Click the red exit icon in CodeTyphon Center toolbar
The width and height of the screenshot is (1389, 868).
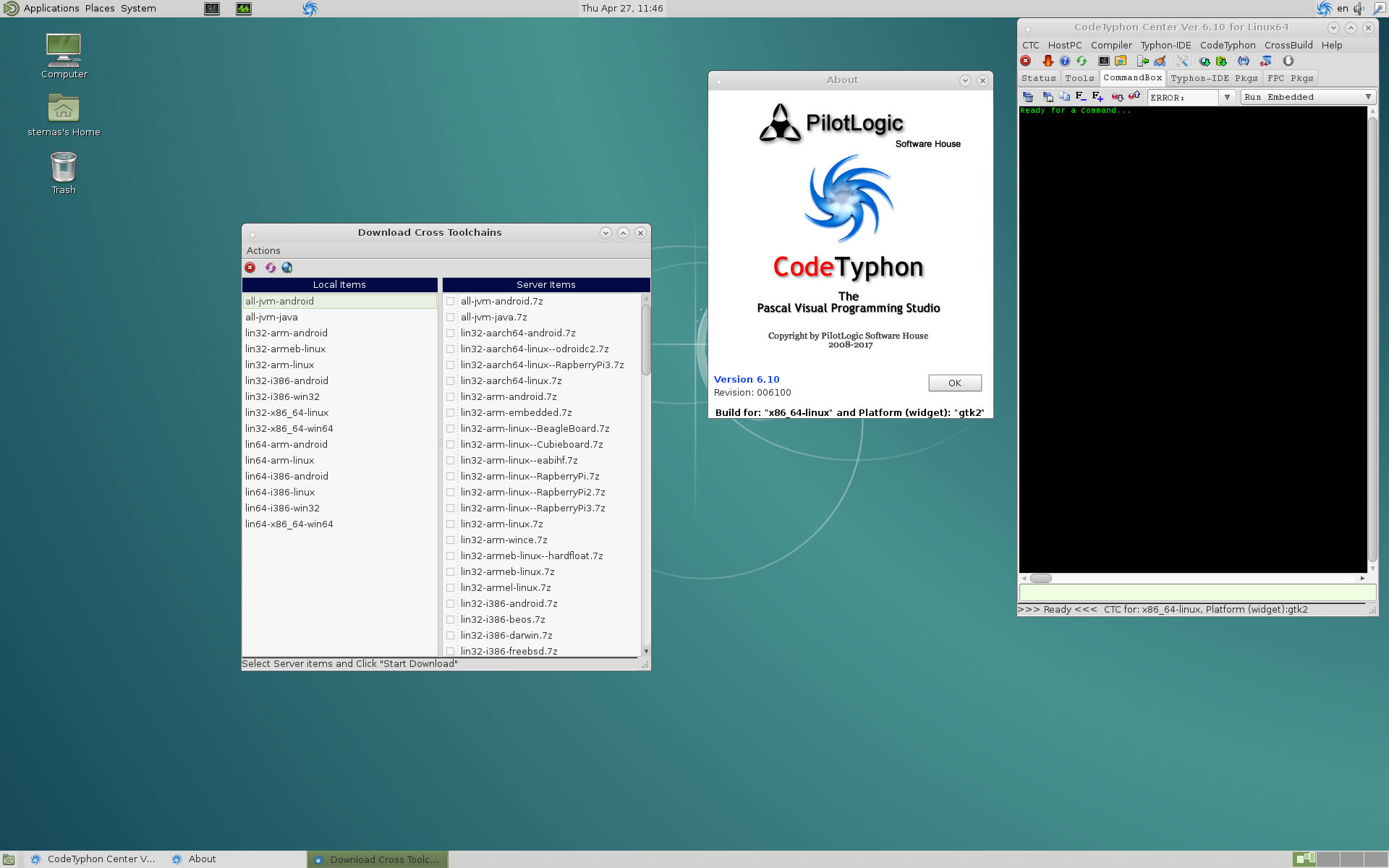[1026, 61]
